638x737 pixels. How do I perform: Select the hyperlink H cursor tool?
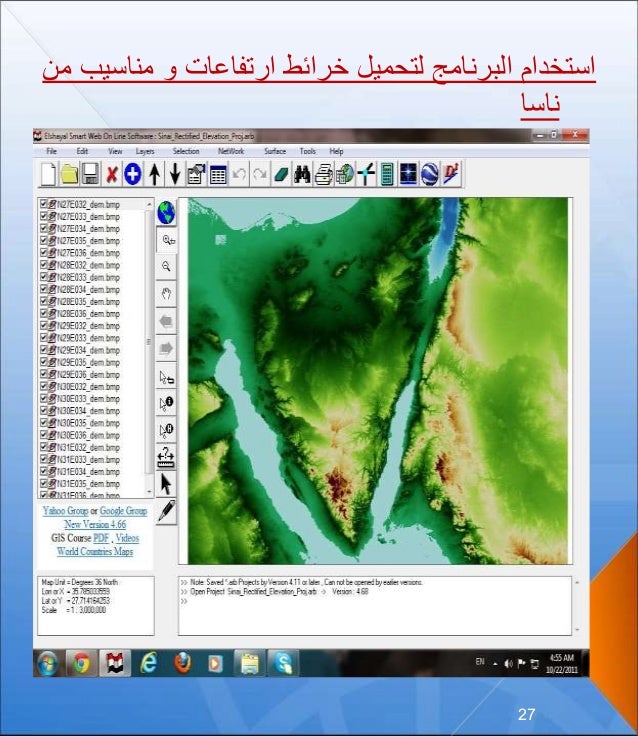[166, 430]
